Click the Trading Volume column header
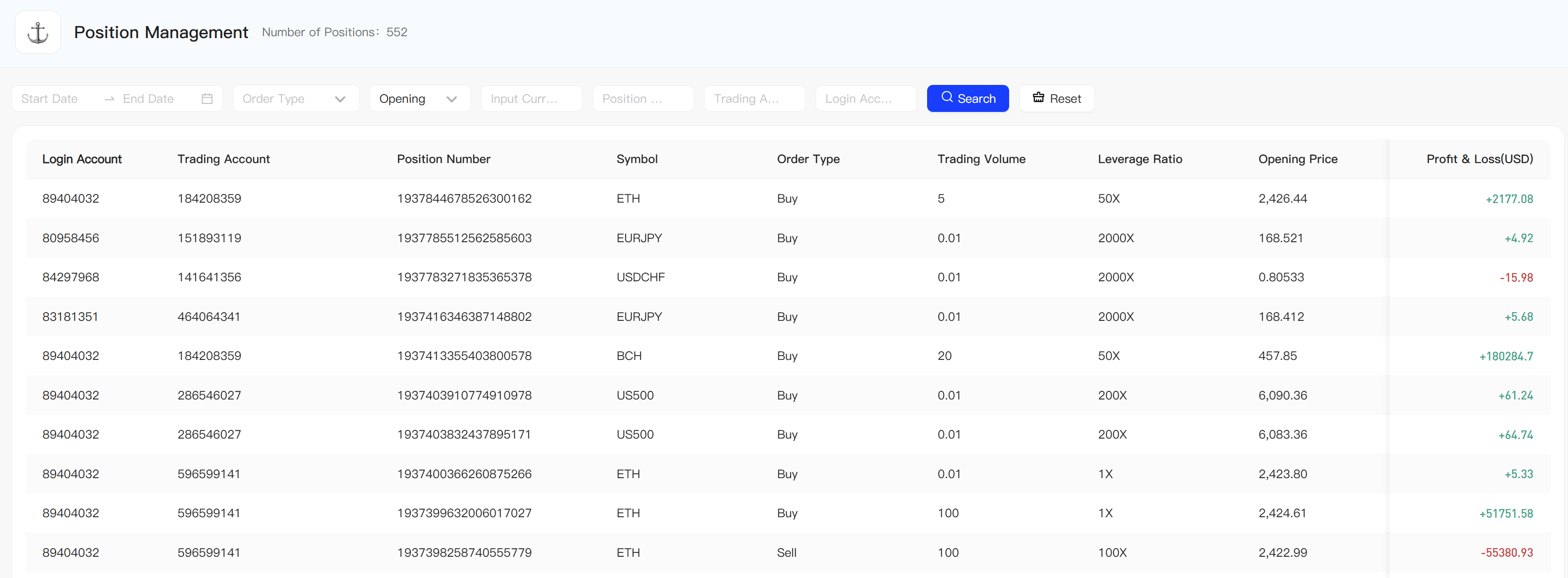1568x578 pixels. pyautogui.click(x=981, y=159)
